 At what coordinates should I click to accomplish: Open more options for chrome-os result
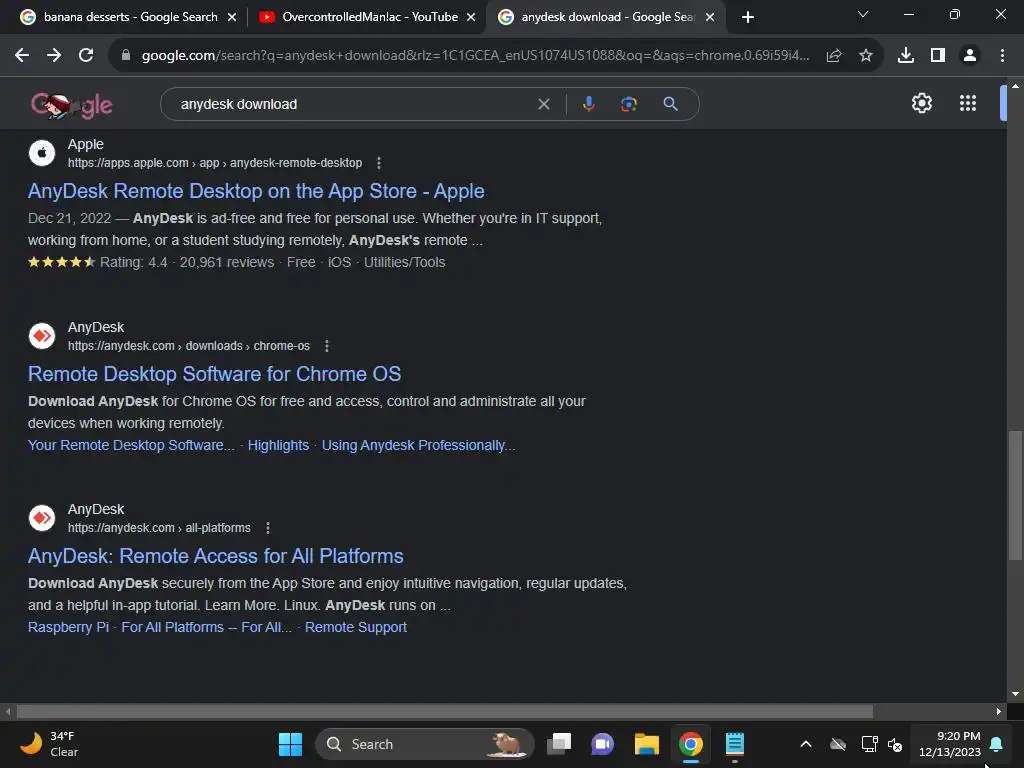tap(327, 346)
